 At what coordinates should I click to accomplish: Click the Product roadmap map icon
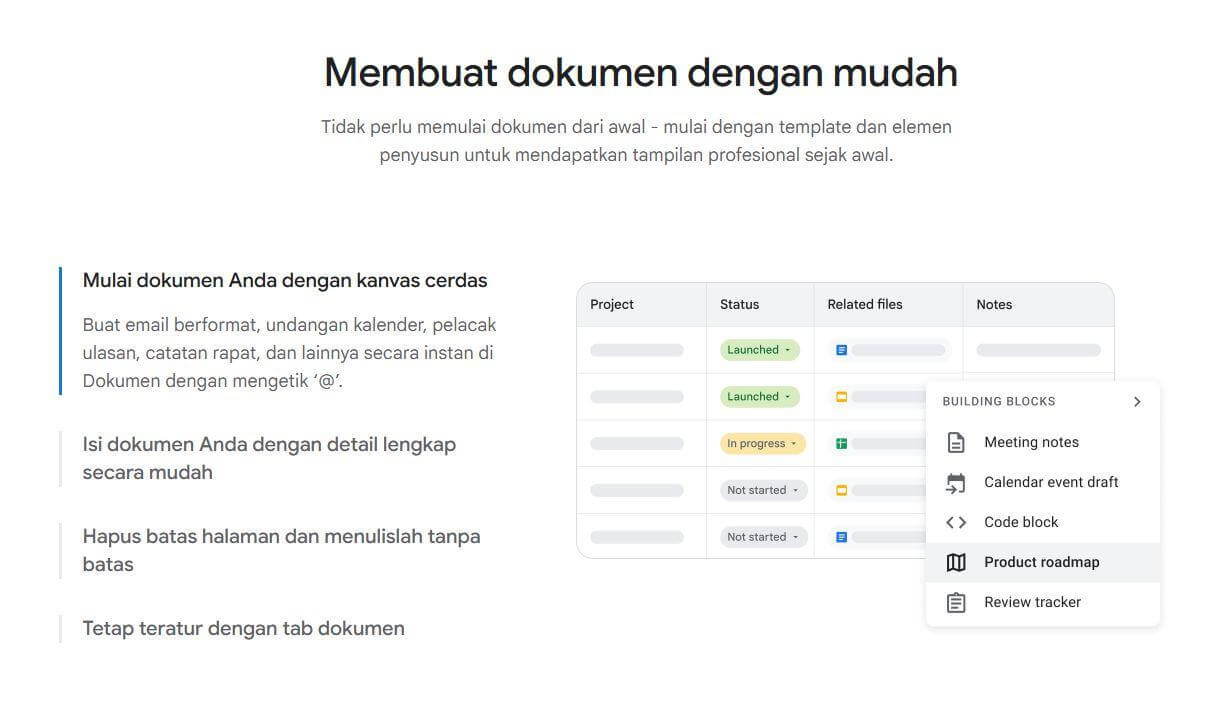coord(955,561)
